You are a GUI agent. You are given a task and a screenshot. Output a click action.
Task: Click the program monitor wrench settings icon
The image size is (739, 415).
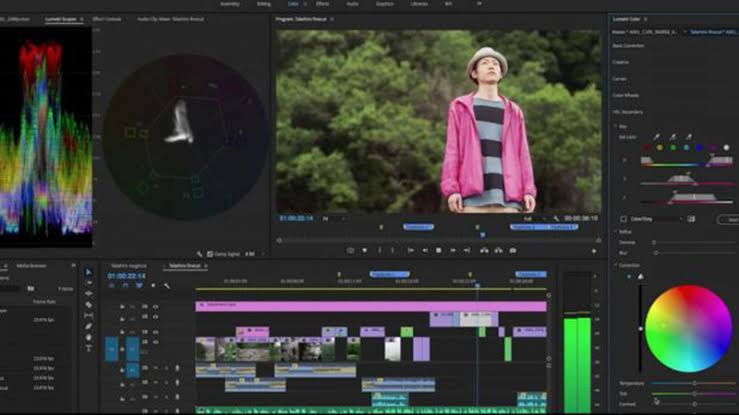pos(557,218)
